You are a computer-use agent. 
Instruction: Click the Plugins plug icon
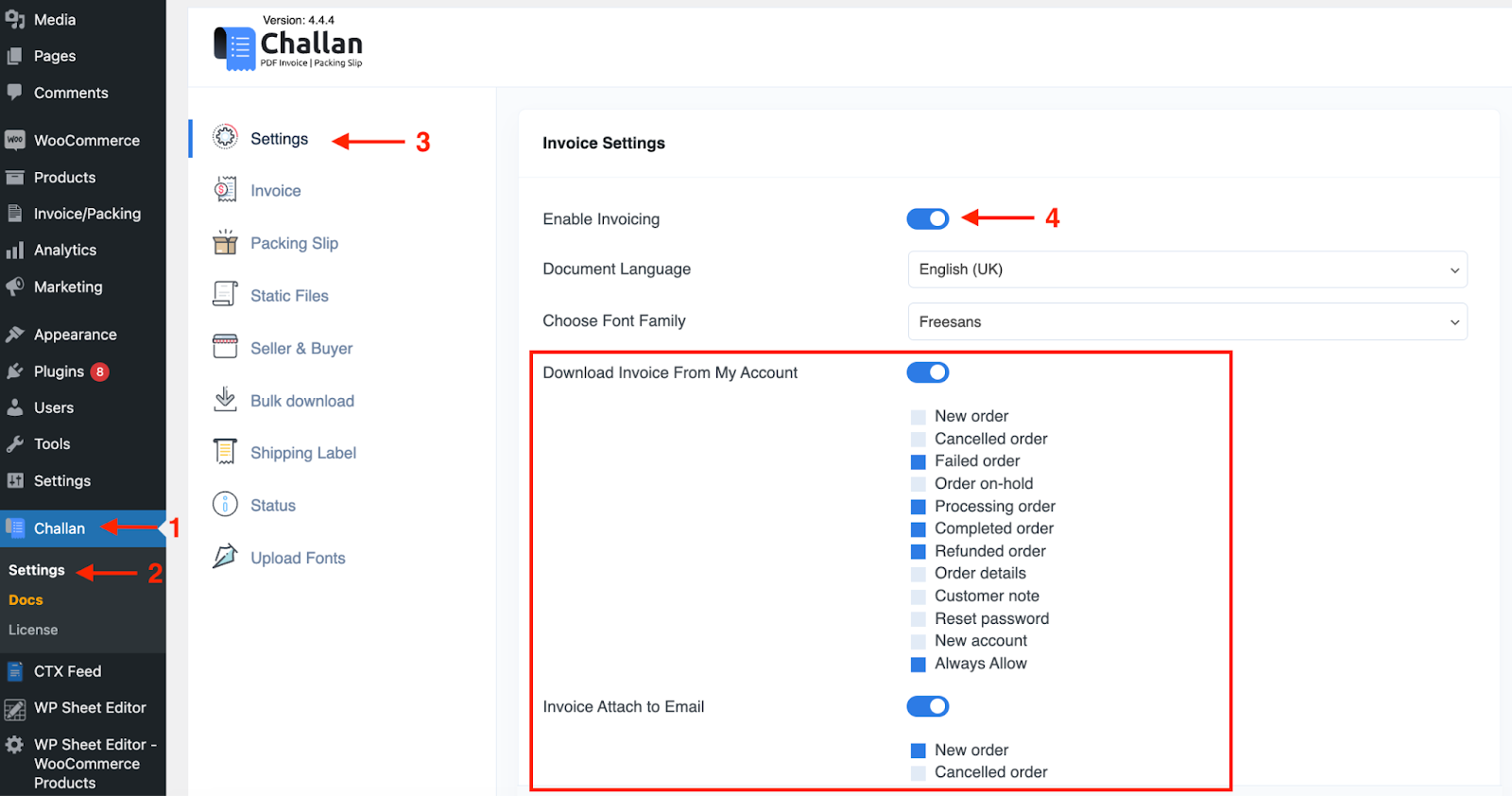pyautogui.click(x=14, y=372)
